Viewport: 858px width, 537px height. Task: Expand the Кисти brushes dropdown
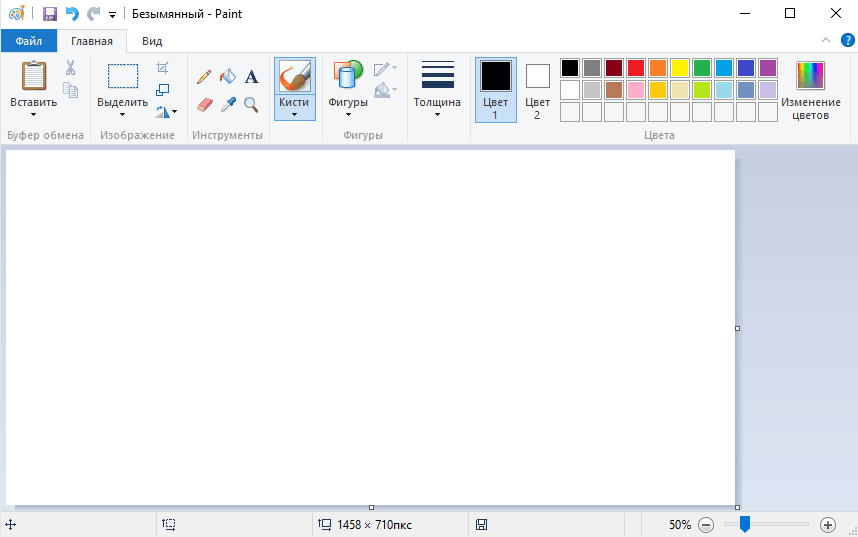point(294,114)
